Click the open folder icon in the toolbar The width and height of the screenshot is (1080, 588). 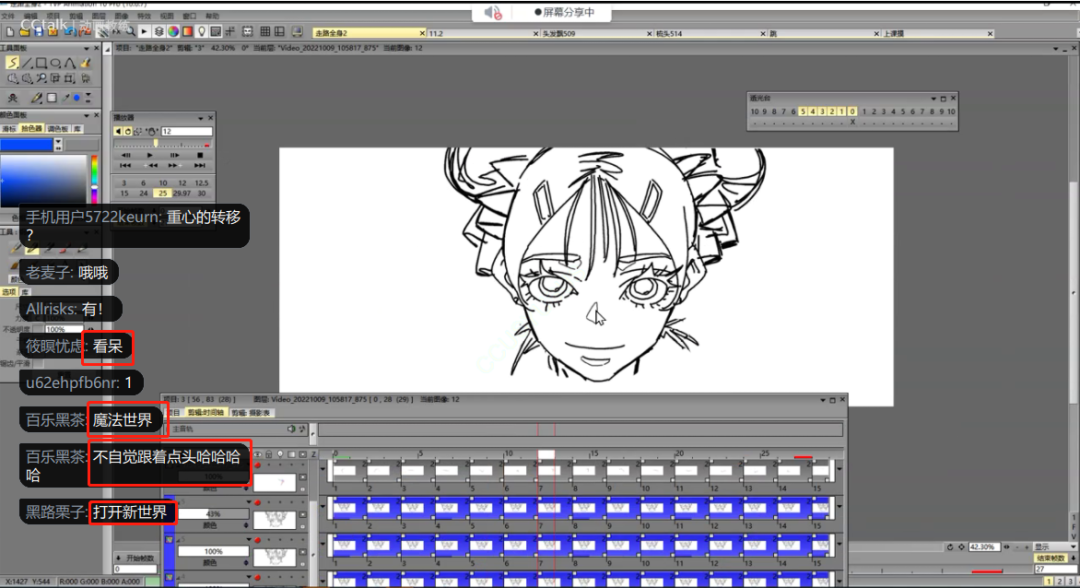tap(24, 32)
